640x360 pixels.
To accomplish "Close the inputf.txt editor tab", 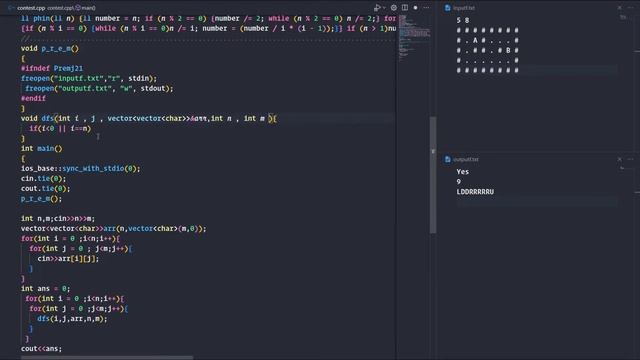I will click(620, 8).
